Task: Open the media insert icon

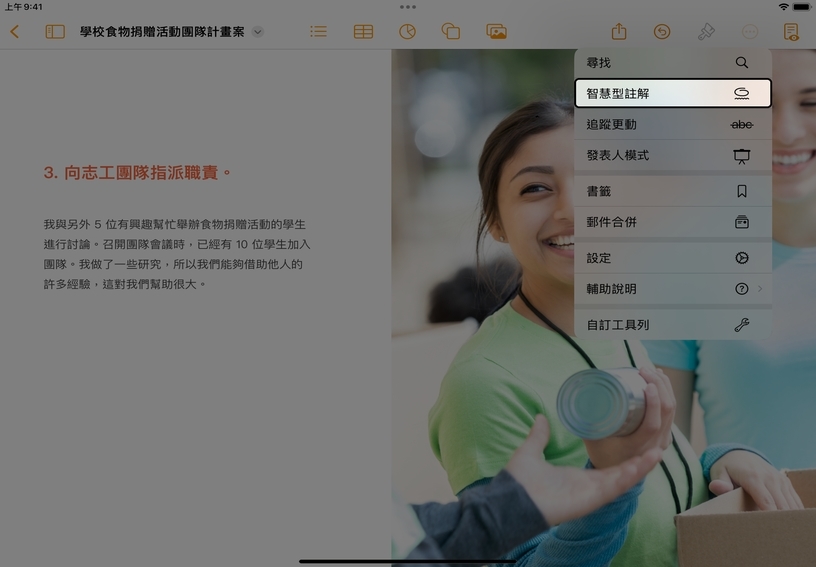Action: tap(496, 32)
